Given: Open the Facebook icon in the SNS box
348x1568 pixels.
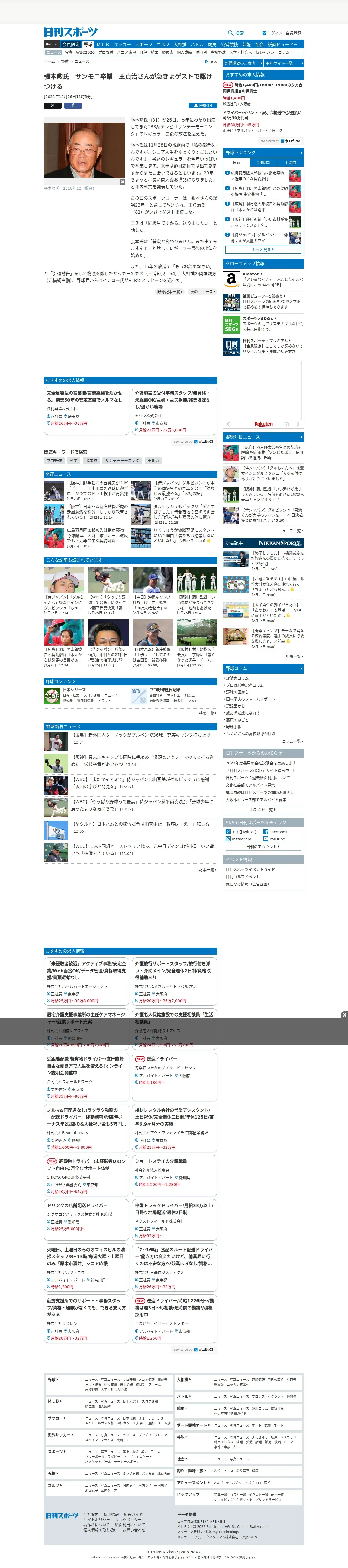Looking at the screenshot, I should click(x=266, y=831).
